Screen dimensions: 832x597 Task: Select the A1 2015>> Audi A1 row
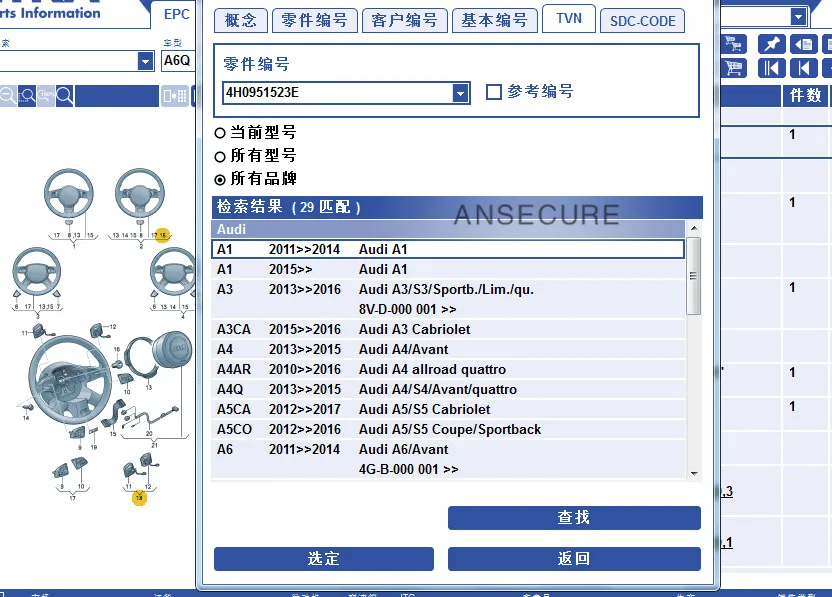(448, 270)
